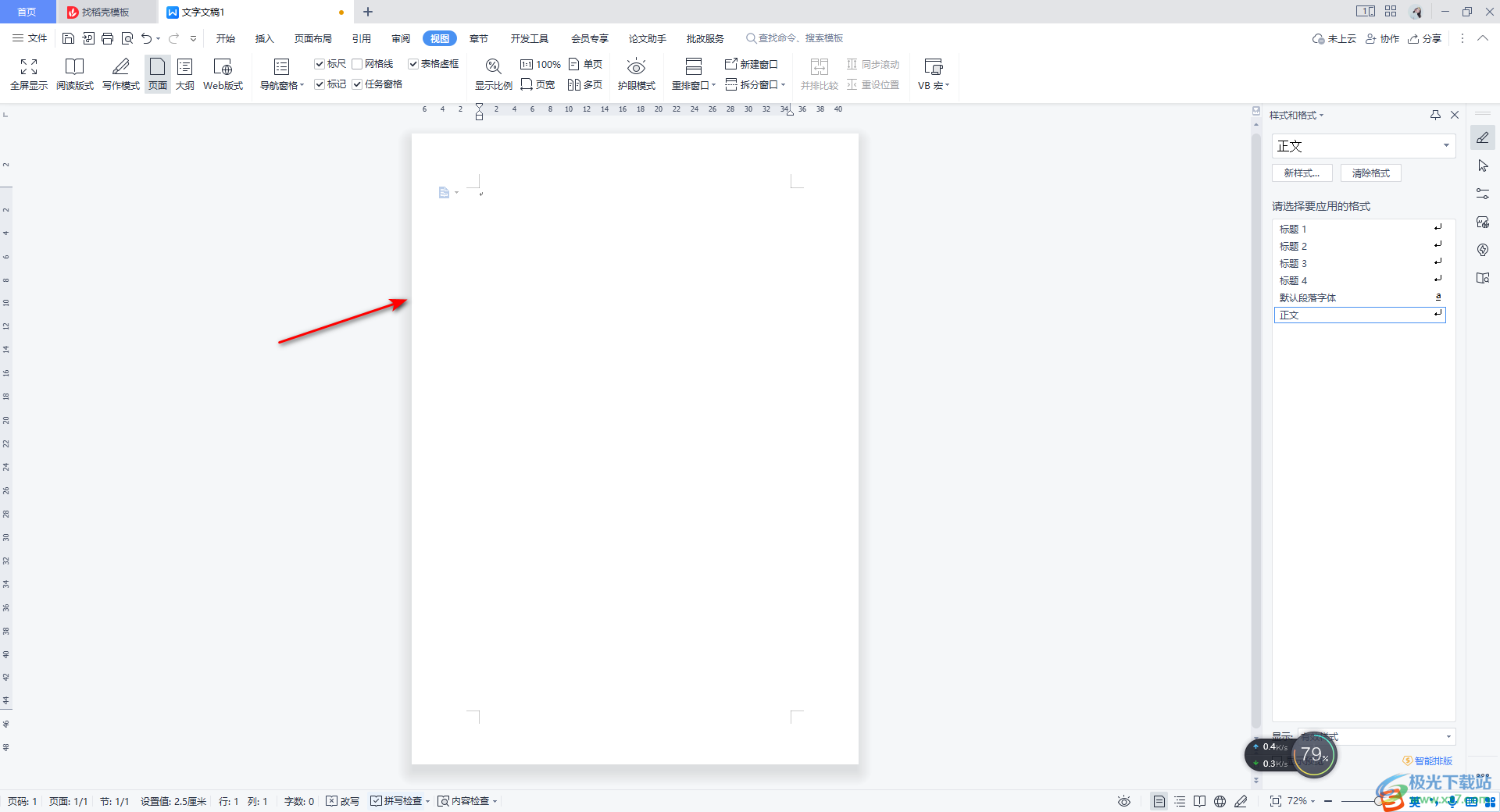Open styles pencil icon in right sidebar
Screen dimensions: 1500x812
(x=1483, y=138)
